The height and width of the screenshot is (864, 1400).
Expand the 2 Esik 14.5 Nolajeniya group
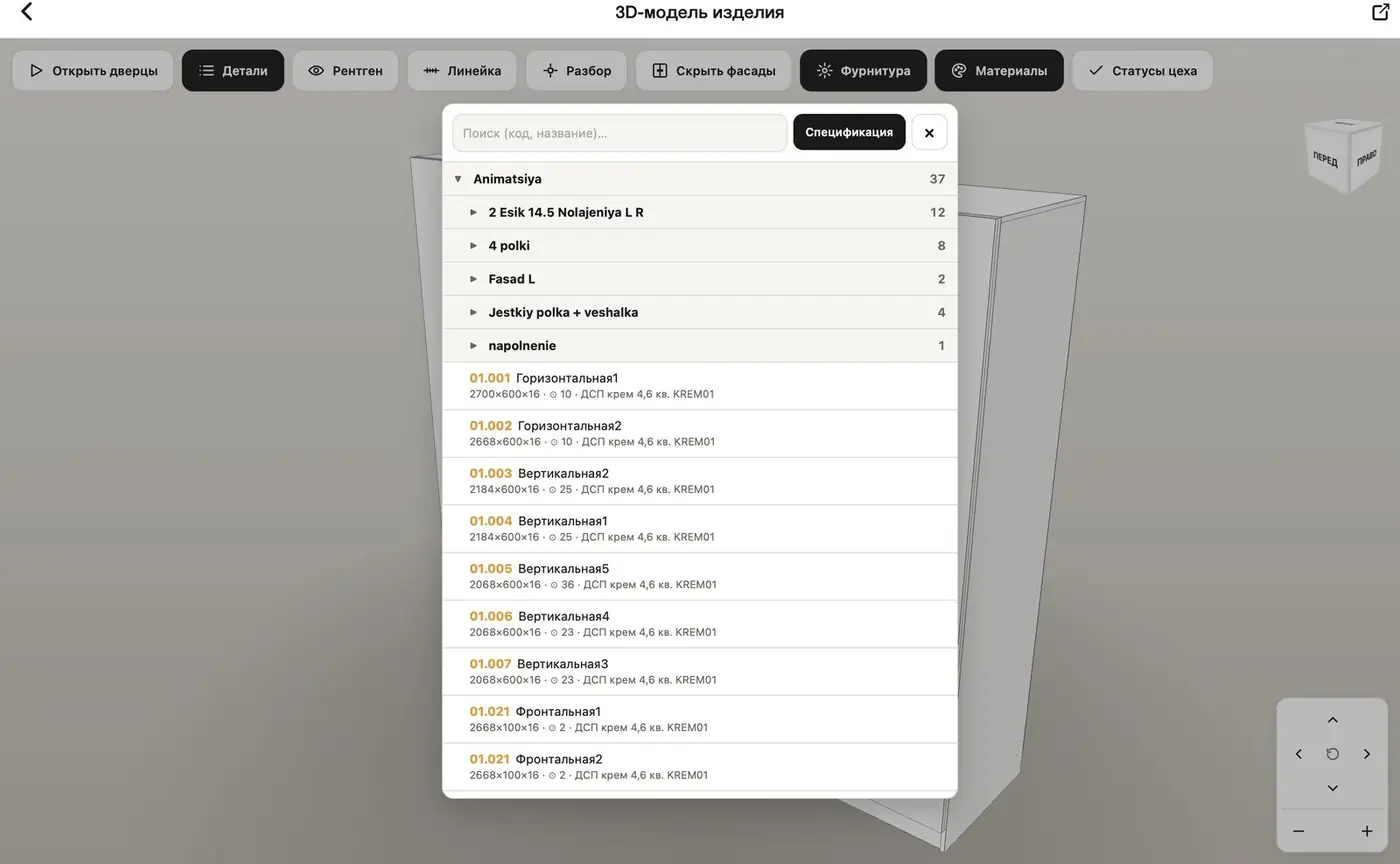click(700, 212)
